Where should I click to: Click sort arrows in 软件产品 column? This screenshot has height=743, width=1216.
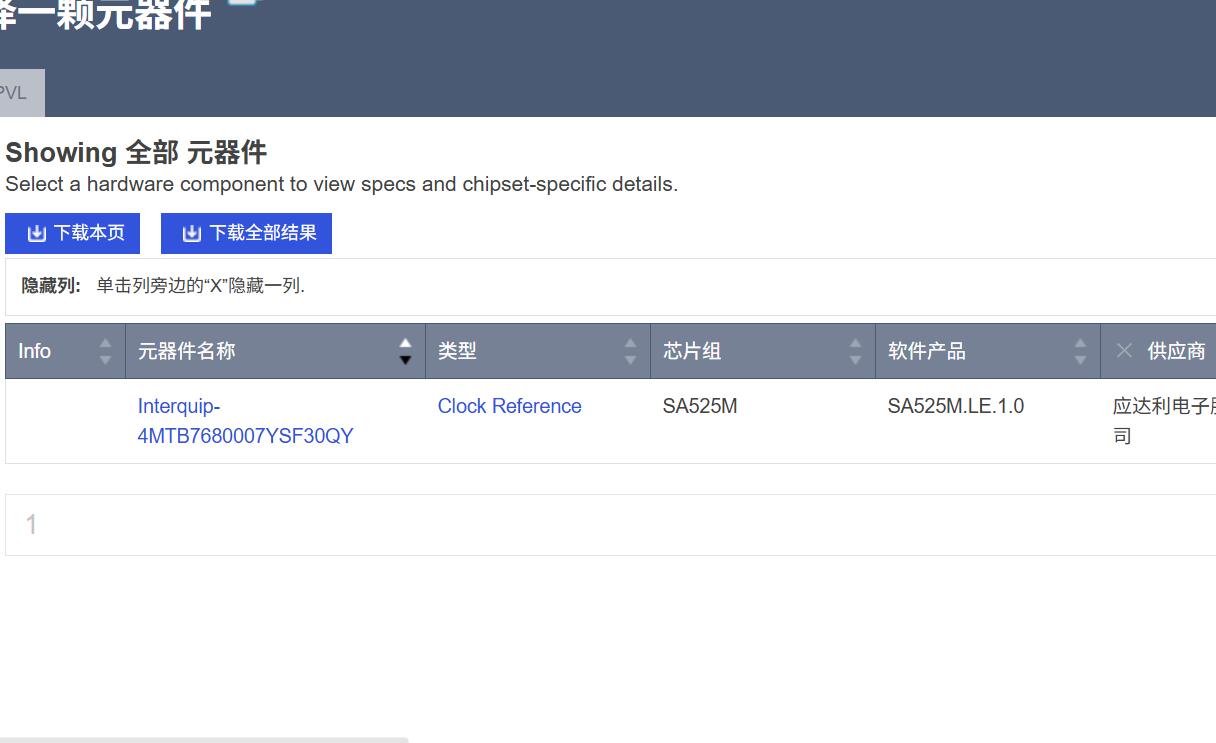coord(1080,351)
